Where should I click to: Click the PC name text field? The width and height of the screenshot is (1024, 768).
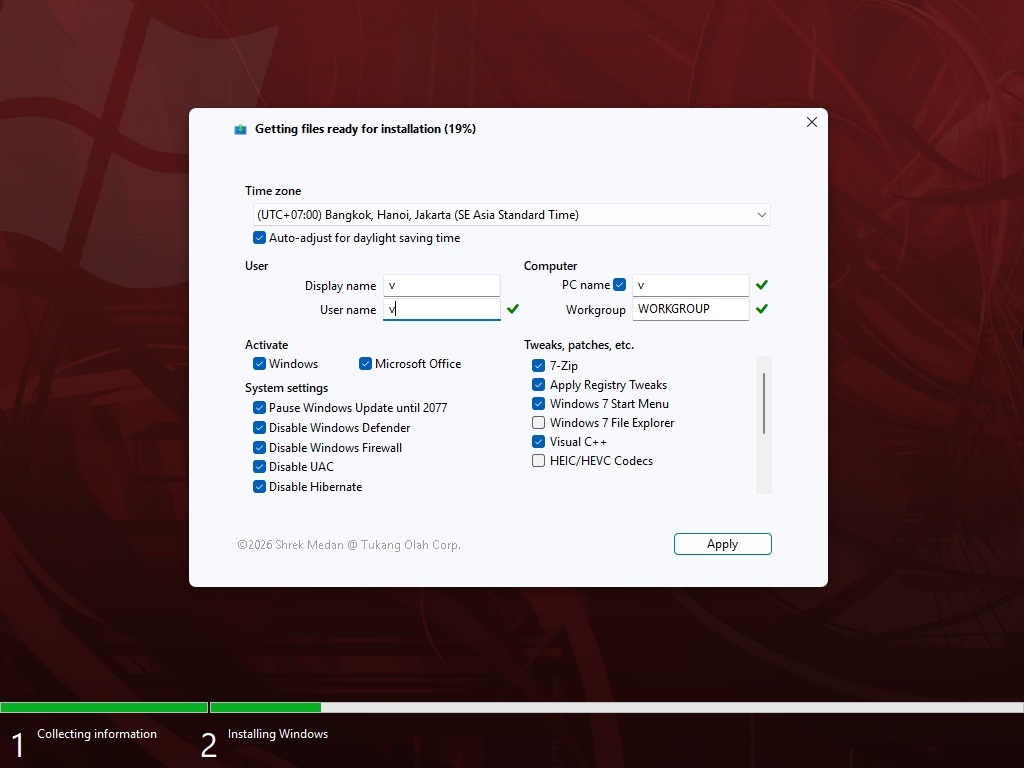click(690, 285)
